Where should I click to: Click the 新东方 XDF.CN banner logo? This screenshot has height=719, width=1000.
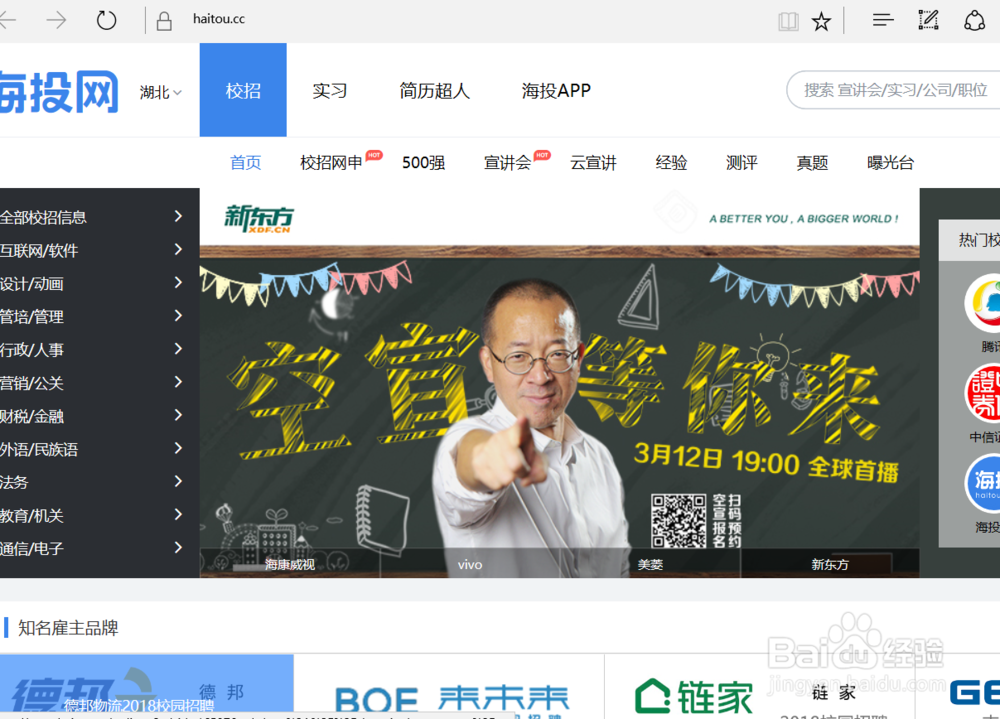(x=259, y=219)
